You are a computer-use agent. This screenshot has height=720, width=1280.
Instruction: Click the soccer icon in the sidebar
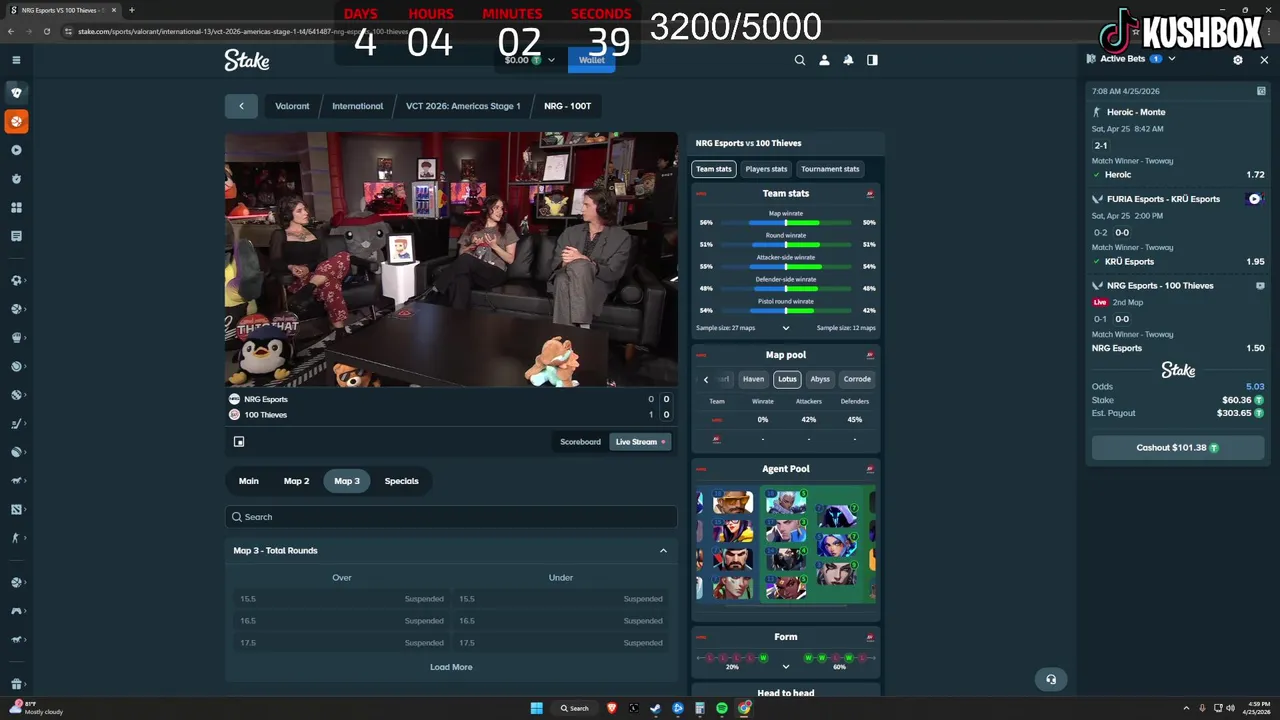(16, 281)
